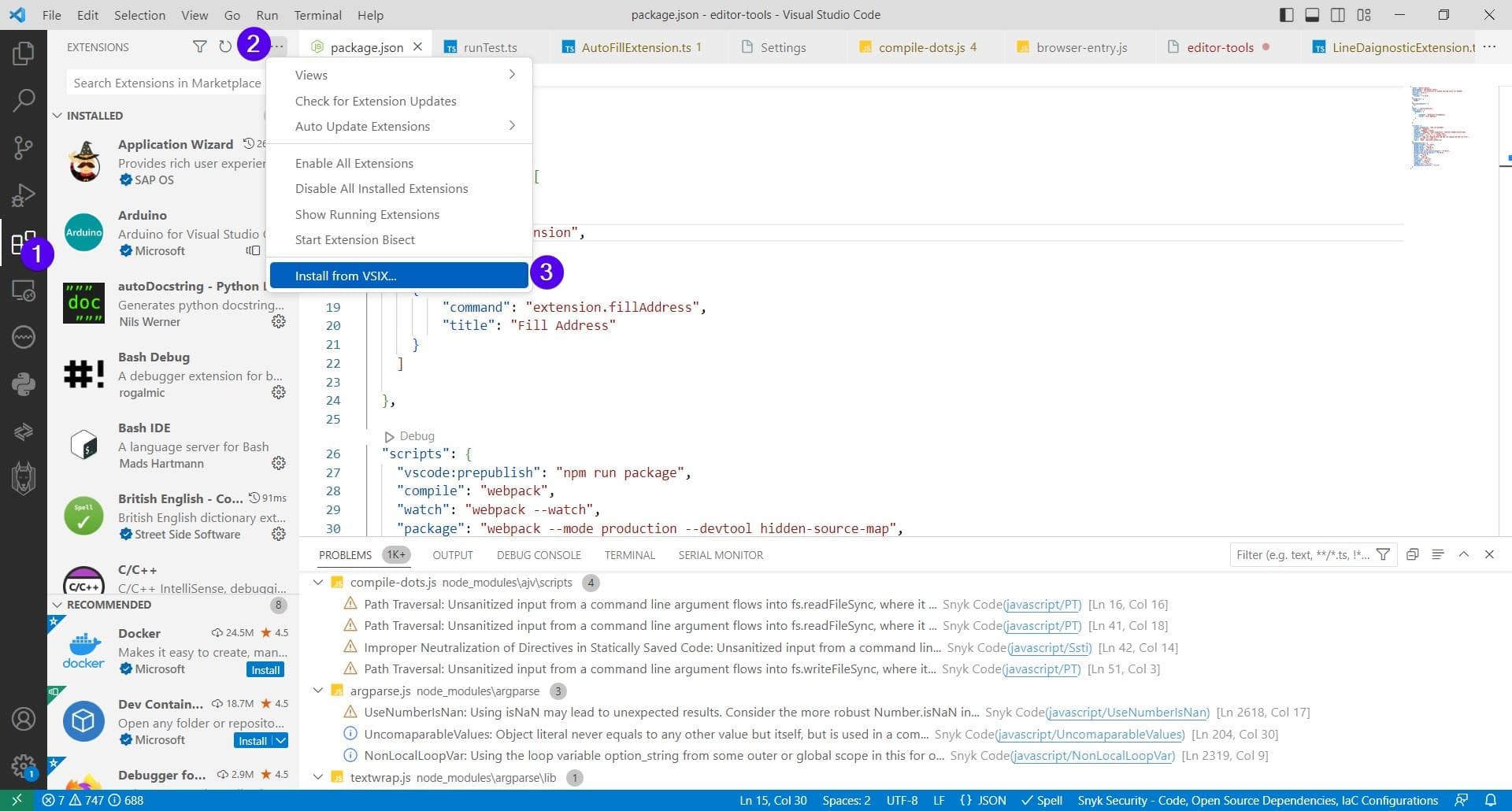Screen dimensions: 1512x811
Task: Choose Show Running Extensions
Action: pyautogui.click(x=399, y=214)
